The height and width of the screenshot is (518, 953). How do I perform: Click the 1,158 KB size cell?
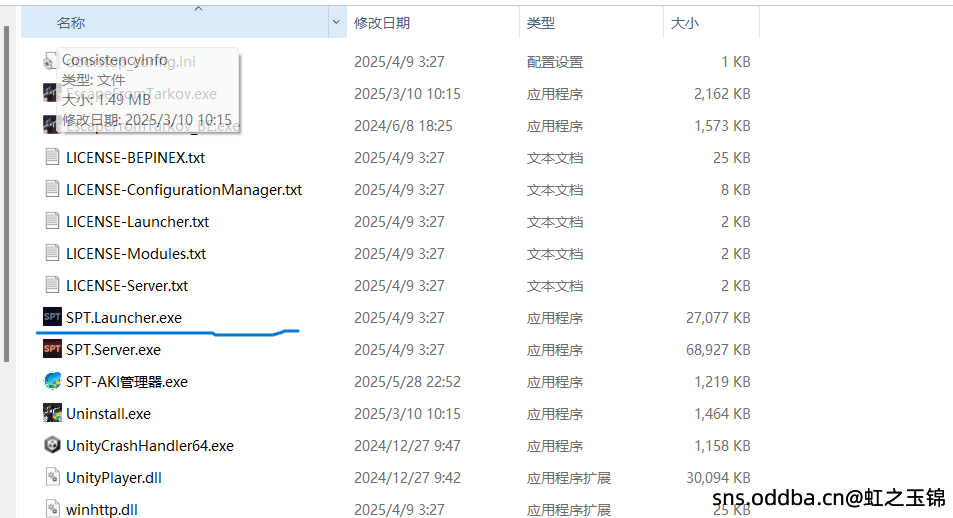click(x=722, y=446)
